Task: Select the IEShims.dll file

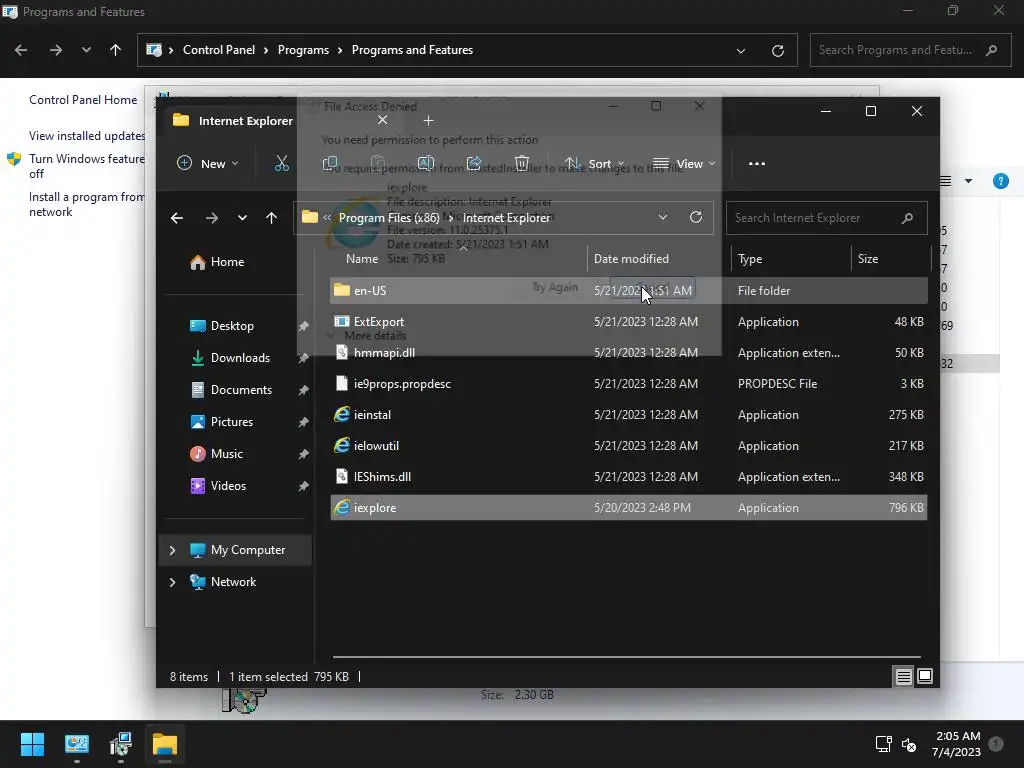Action: click(x=629, y=477)
